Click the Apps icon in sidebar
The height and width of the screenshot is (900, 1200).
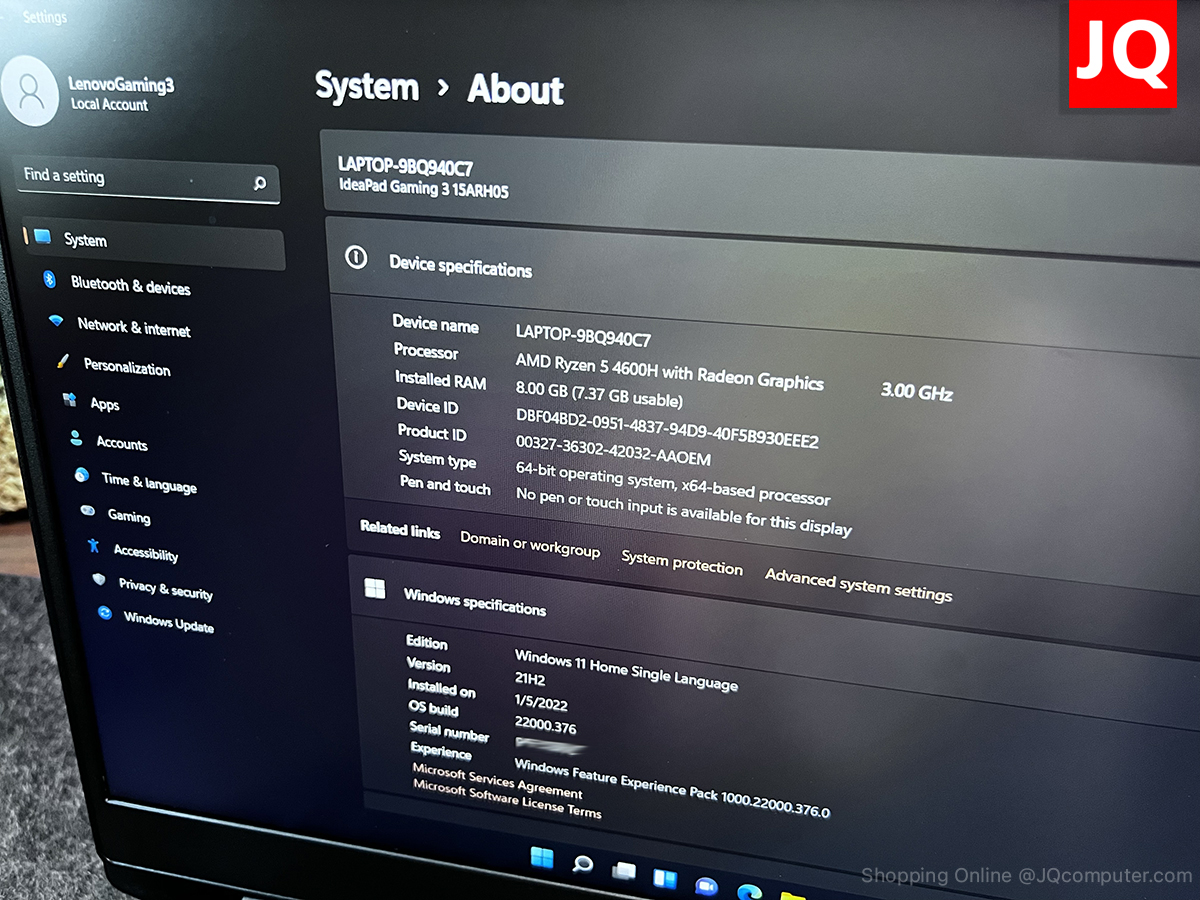click(x=70, y=400)
